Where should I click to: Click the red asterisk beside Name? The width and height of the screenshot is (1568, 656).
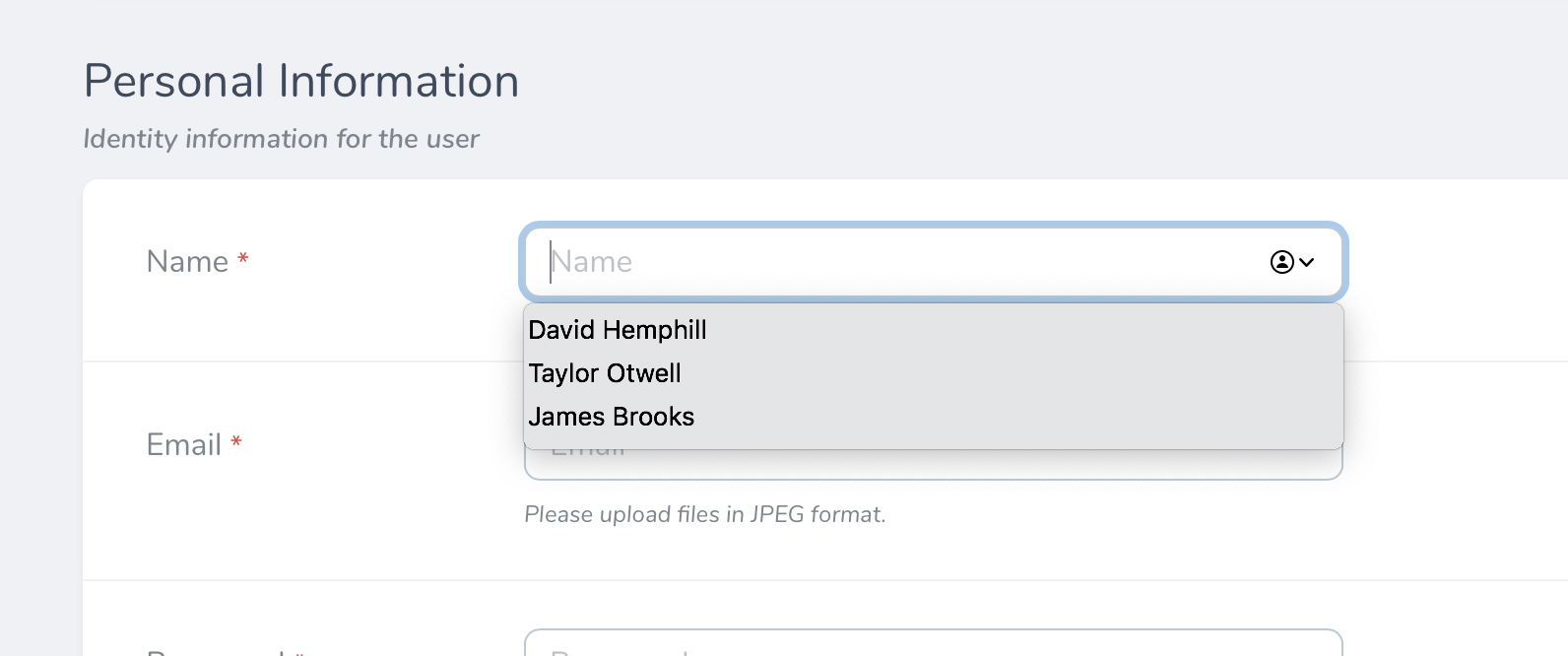243,259
